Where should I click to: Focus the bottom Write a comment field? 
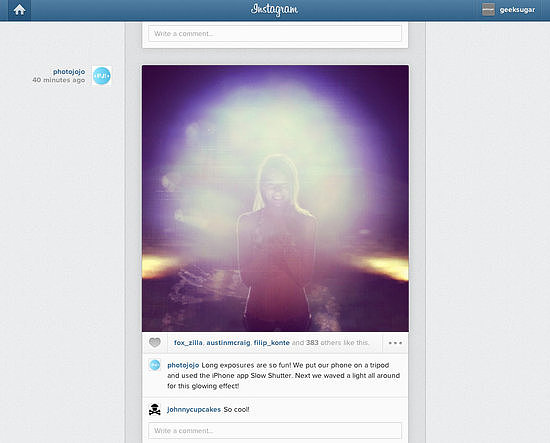tap(275, 431)
